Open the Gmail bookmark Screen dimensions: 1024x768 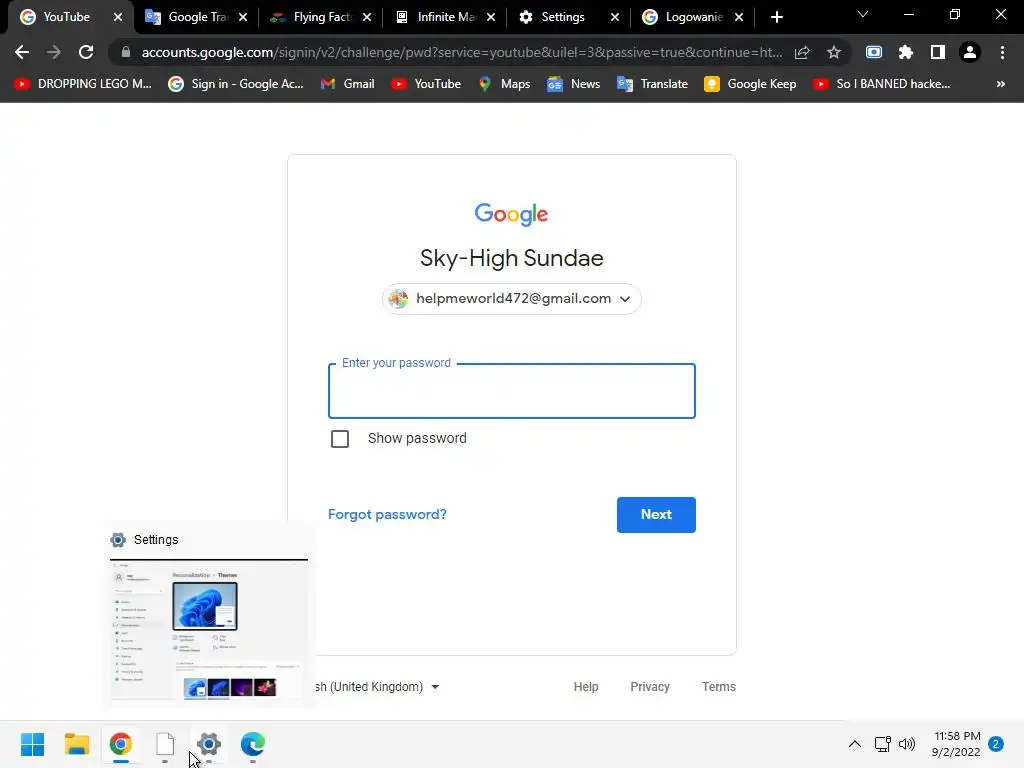347,84
